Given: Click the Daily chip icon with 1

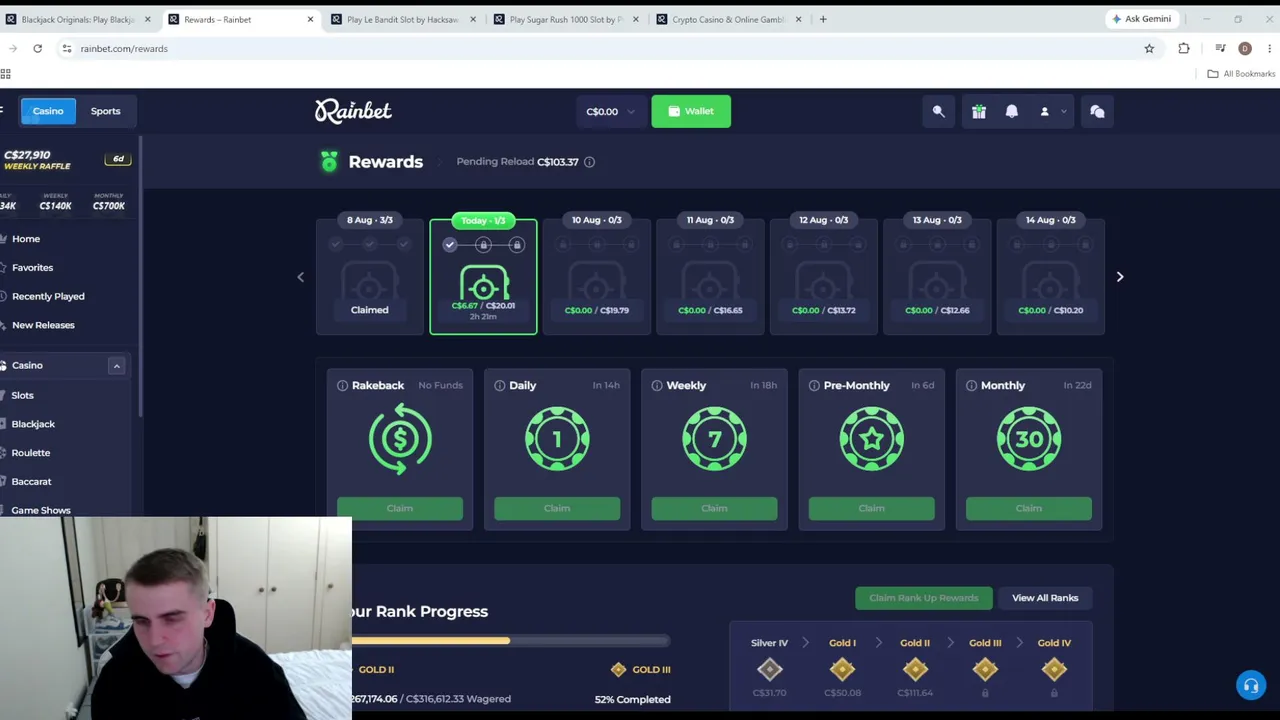Looking at the screenshot, I should (557, 438).
